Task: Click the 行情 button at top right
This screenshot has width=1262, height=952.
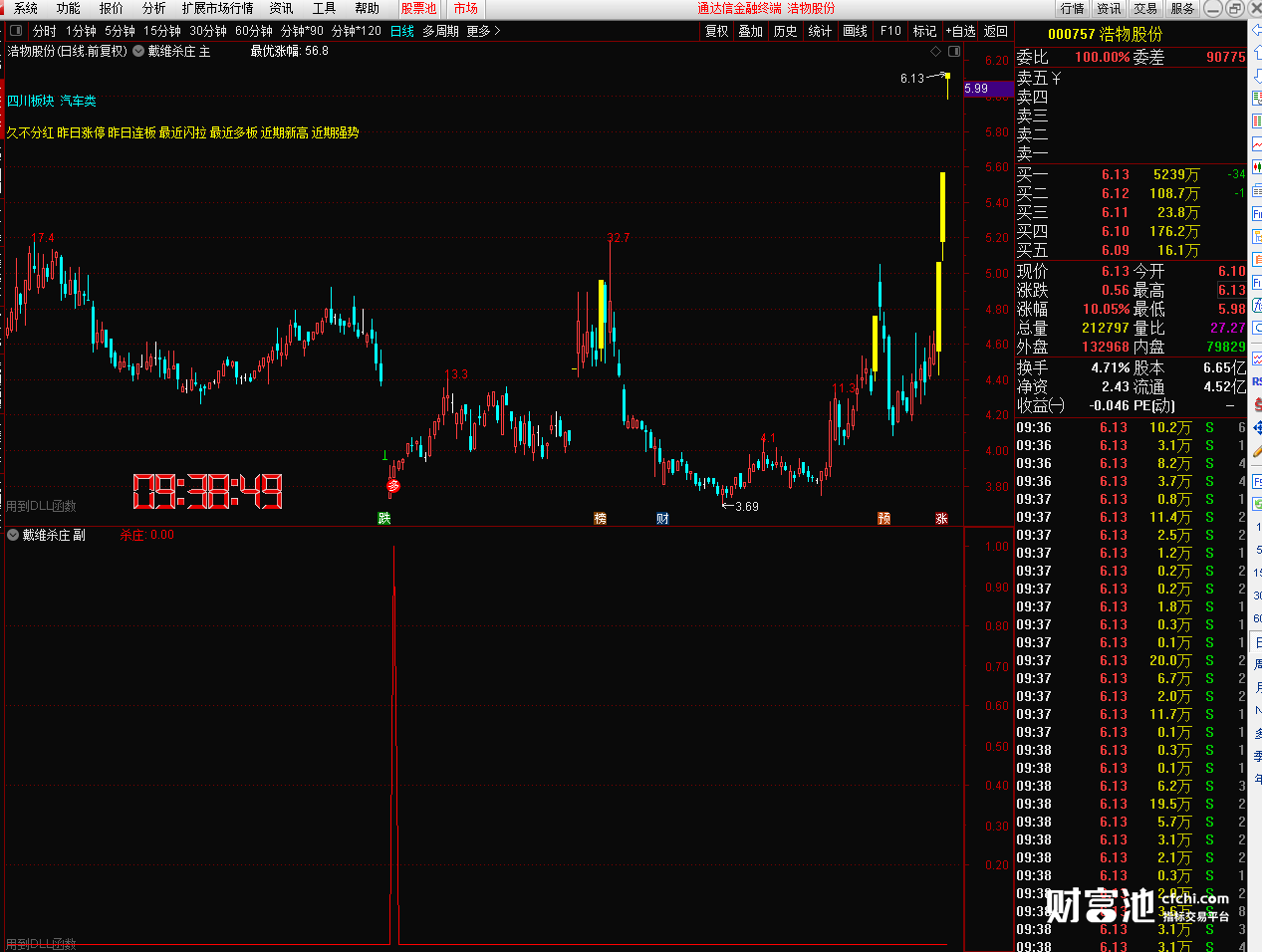Action: click(1073, 8)
